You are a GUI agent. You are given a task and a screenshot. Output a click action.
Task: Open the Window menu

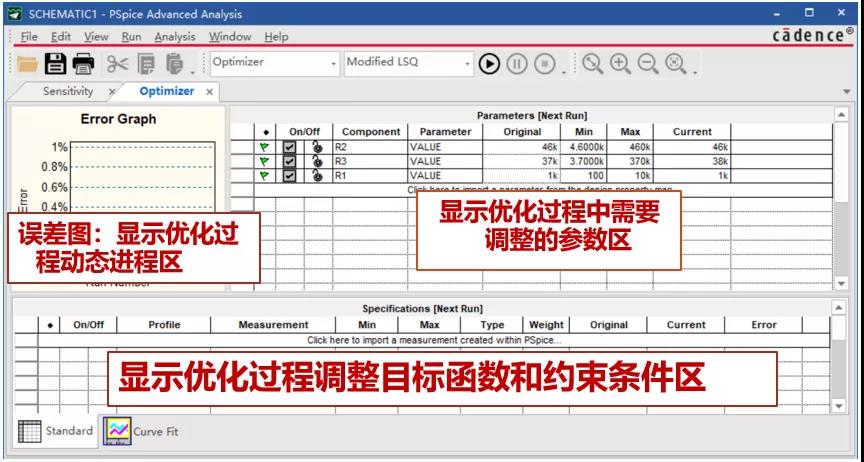[230, 37]
